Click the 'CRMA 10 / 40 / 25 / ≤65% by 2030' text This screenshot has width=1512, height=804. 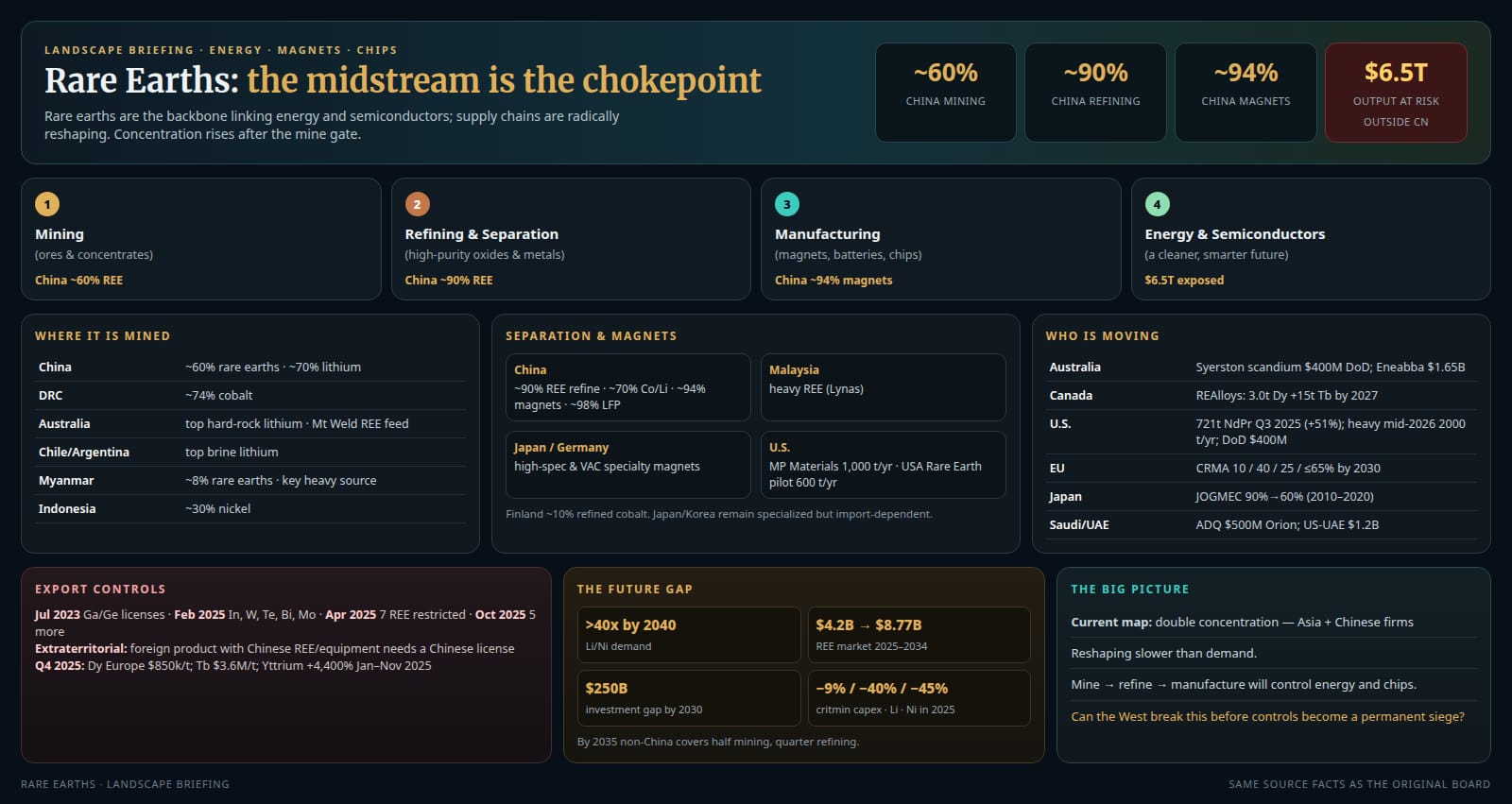coord(1288,469)
